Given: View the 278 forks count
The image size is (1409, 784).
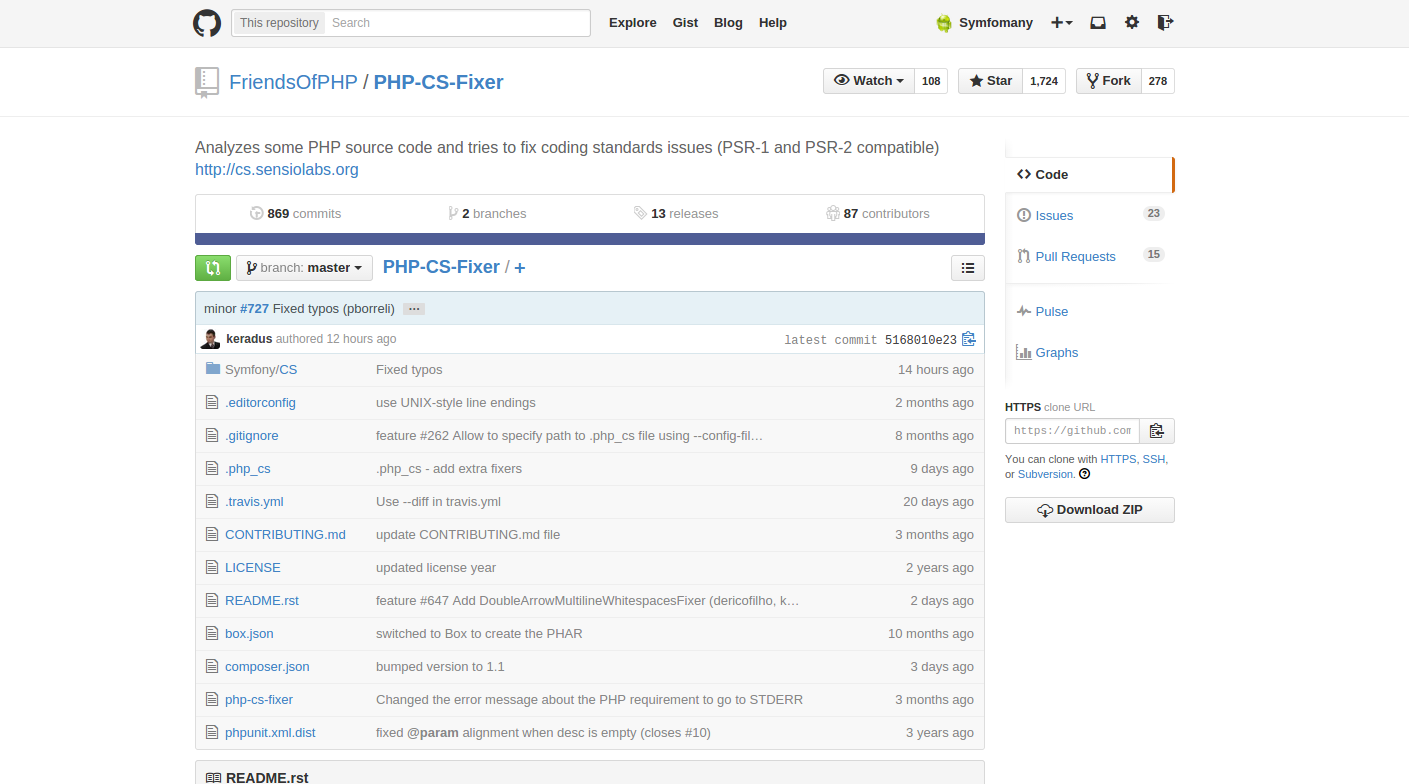Looking at the screenshot, I should (1158, 81).
